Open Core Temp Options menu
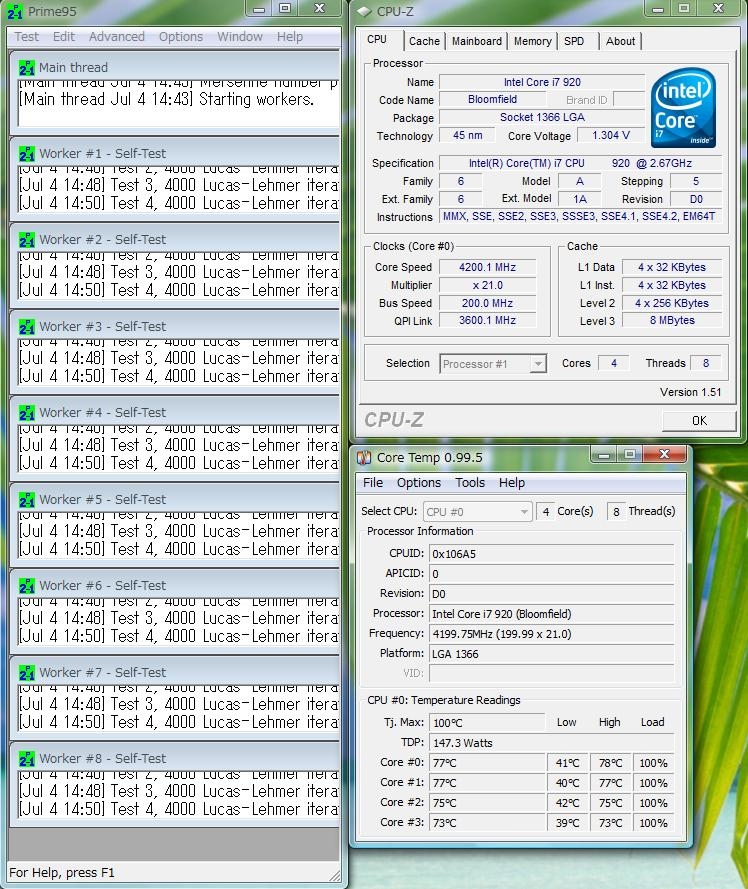The height and width of the screenshot is (889, 748). click(419, 482)
